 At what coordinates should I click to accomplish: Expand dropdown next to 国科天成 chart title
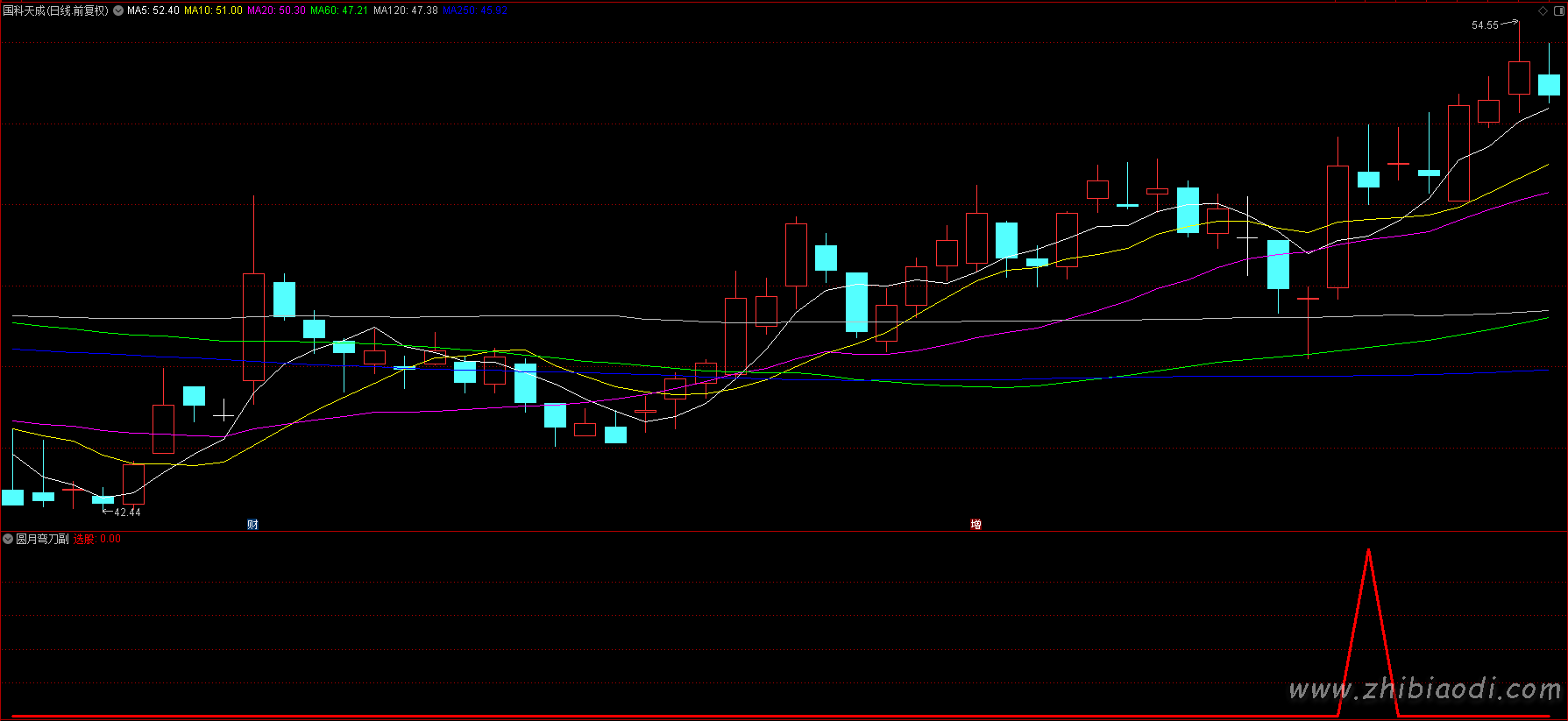pyautogui.click(x=118, y=11)
